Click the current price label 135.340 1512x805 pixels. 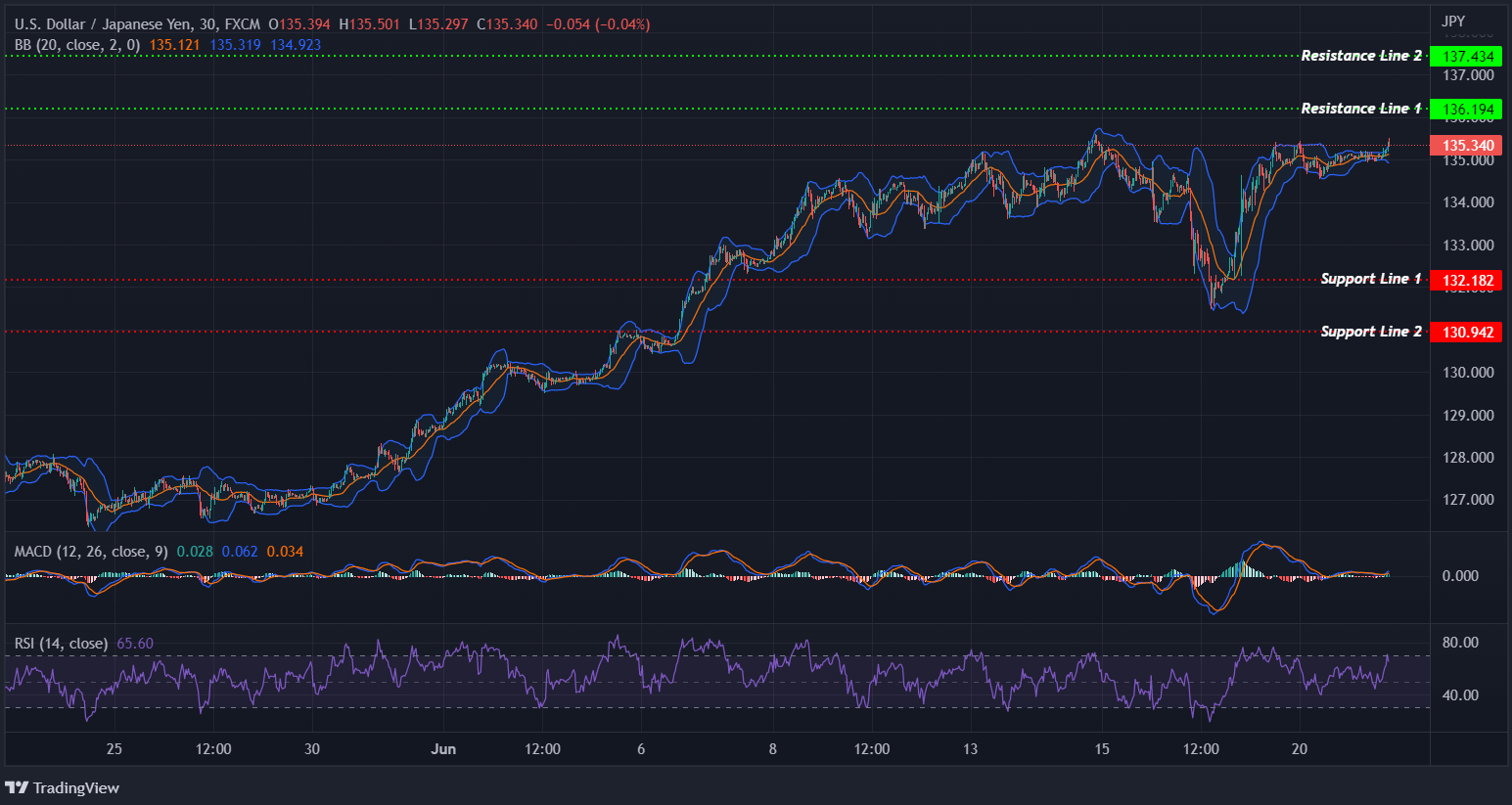[1467, 145]
